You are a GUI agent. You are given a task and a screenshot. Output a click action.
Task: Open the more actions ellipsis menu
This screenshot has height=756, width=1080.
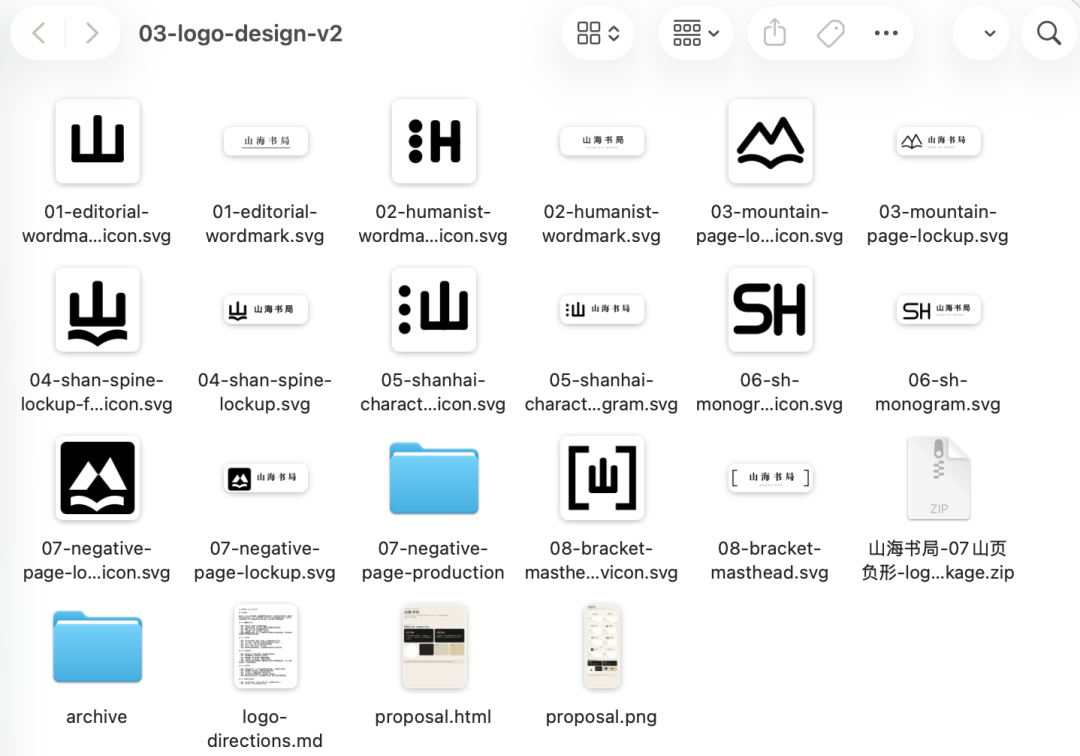(x=886, y=33)
